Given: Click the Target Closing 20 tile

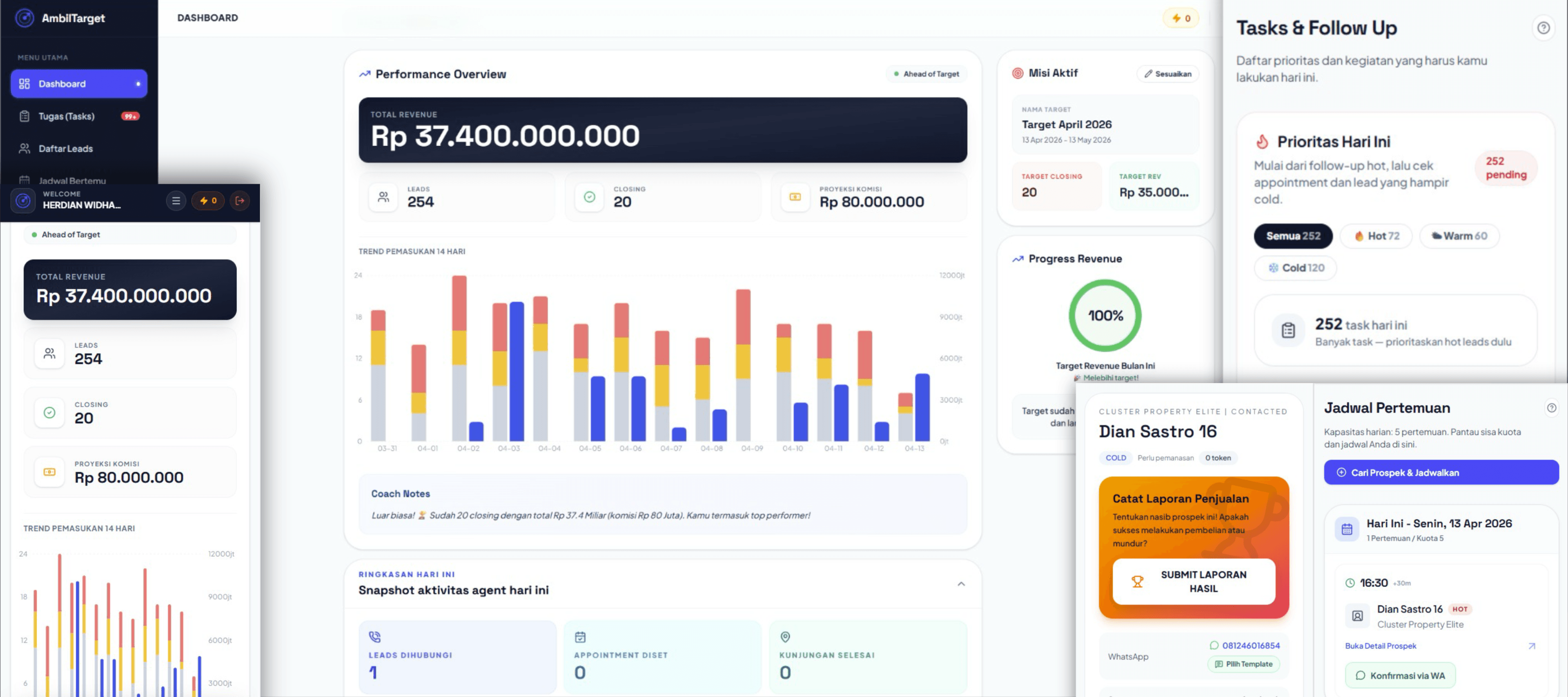Looking at the screenshot, I should (x=1056, y=186).
